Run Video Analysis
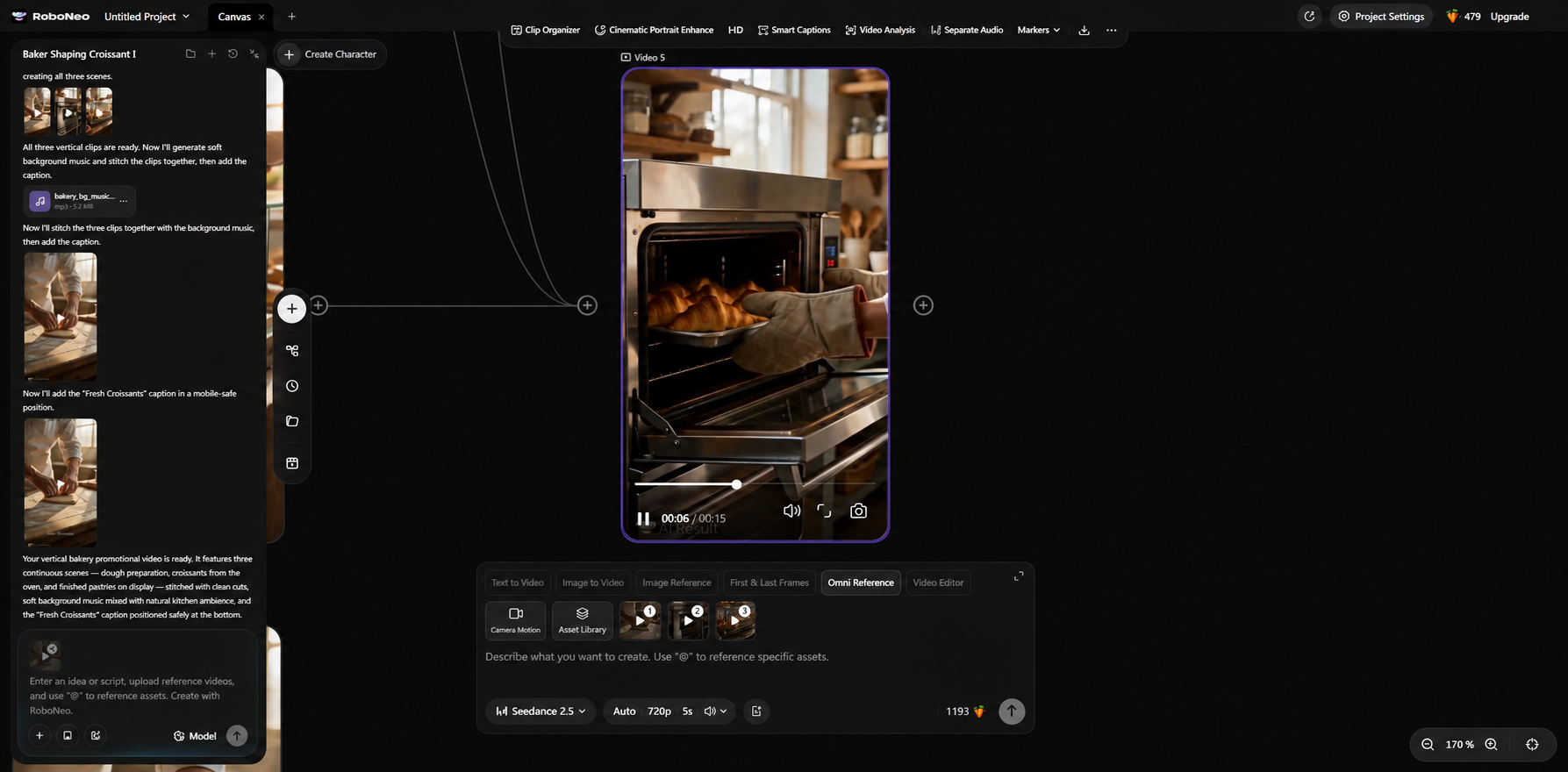This screenshot has width=1568, height=772. (880, 30)
